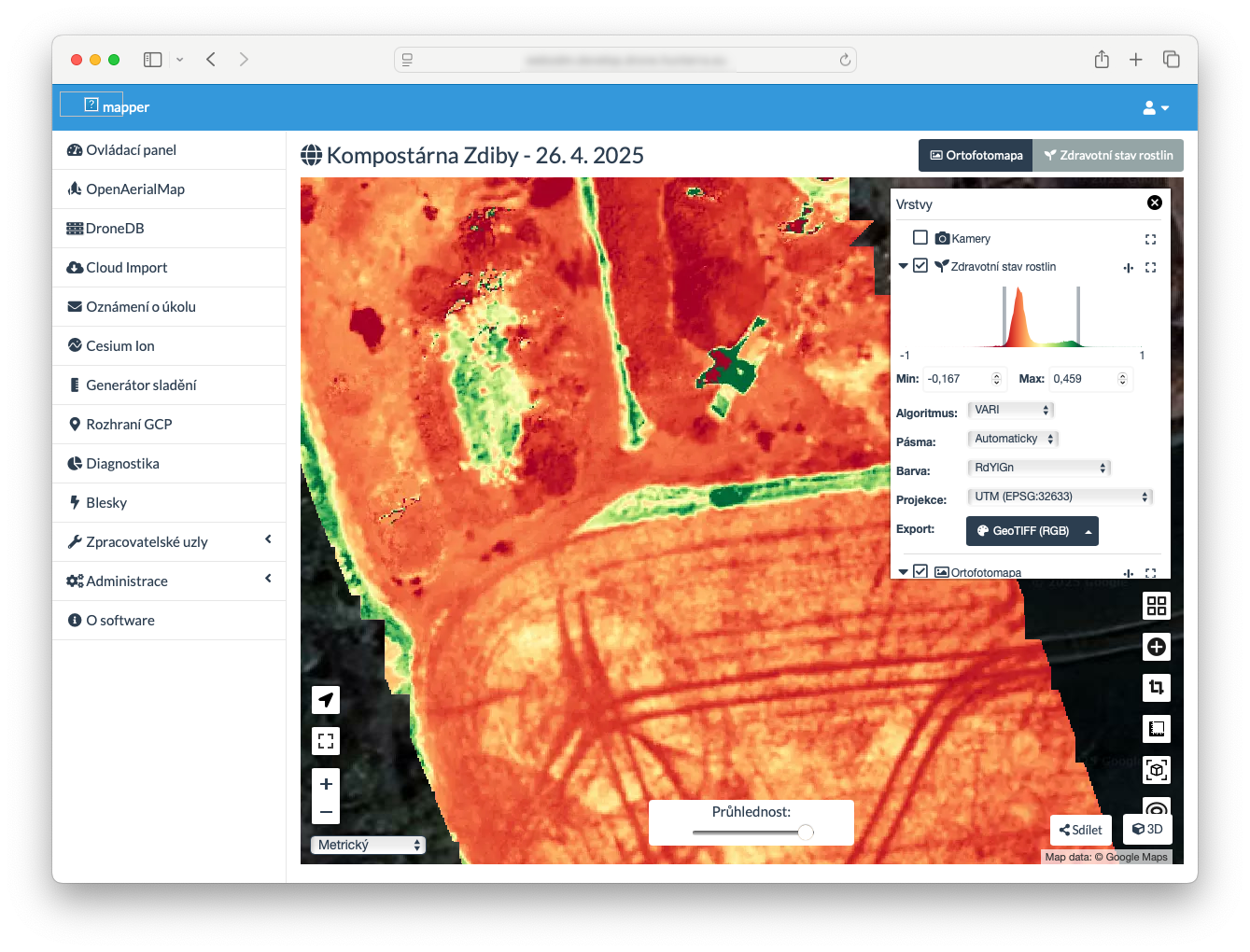Image resolution: width=1250 pixels, height=952 pixels.
Task: Open the Barva RdYlGn color map dropdown
Action: [1039, 468]
